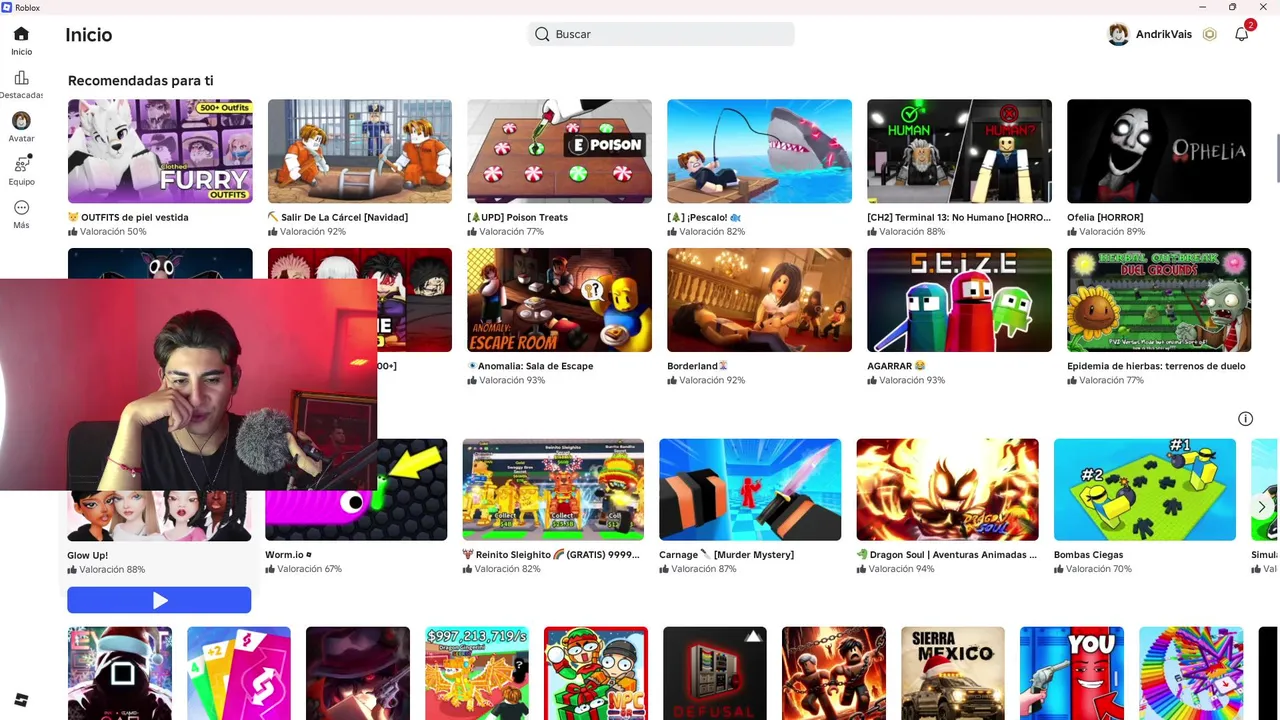Screen dimensions: 1280x720
Task: Open Salir De La Cárcel thumbnail
Action: 360,151
